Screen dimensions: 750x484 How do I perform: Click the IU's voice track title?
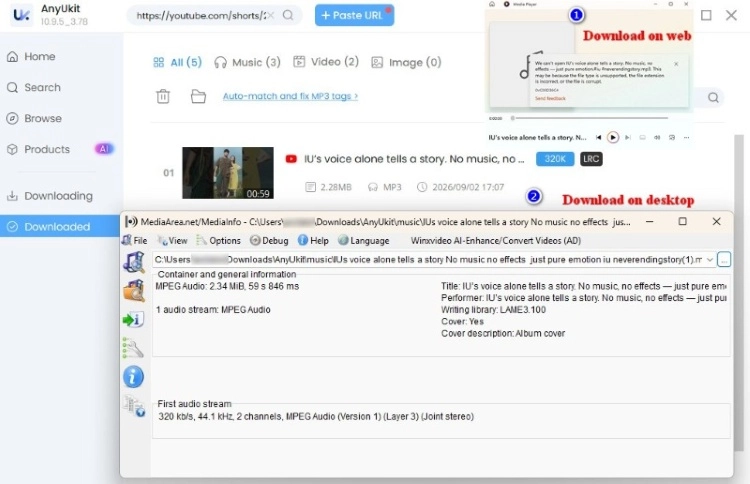414,159
